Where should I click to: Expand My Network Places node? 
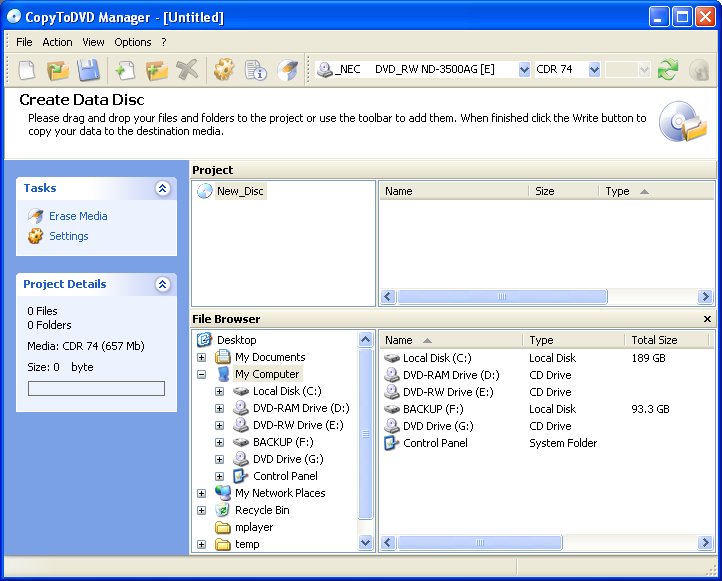coord(201,493)
